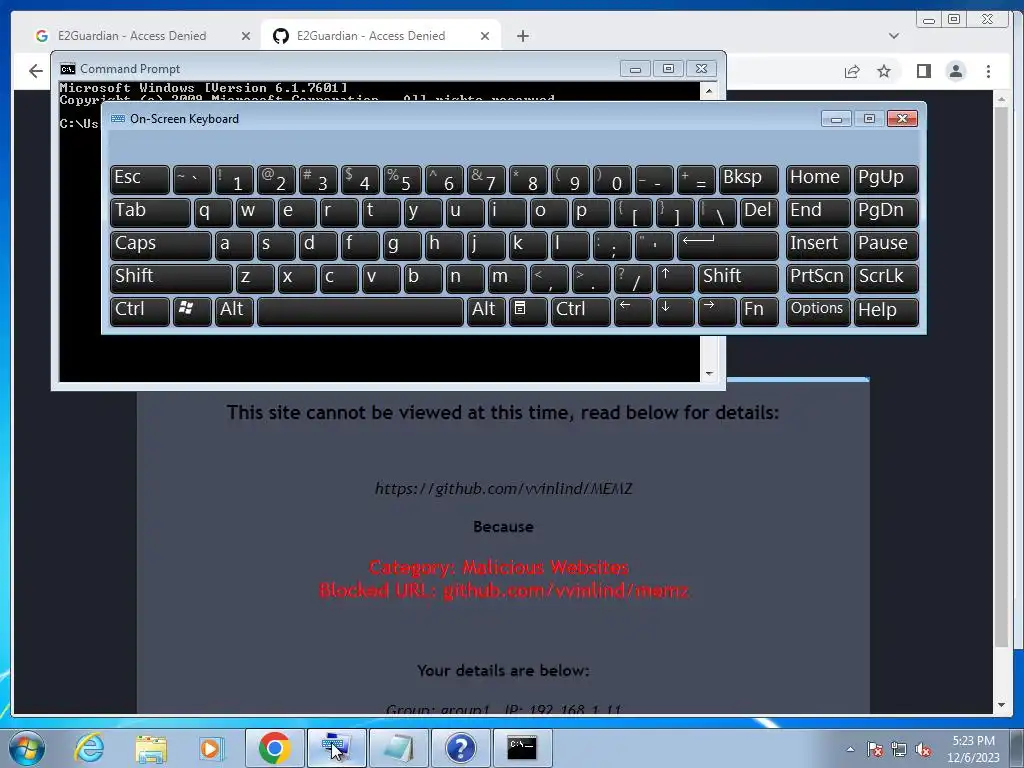
Task: Open the notepad-like taskbar icon
Action: coord(398,748)
